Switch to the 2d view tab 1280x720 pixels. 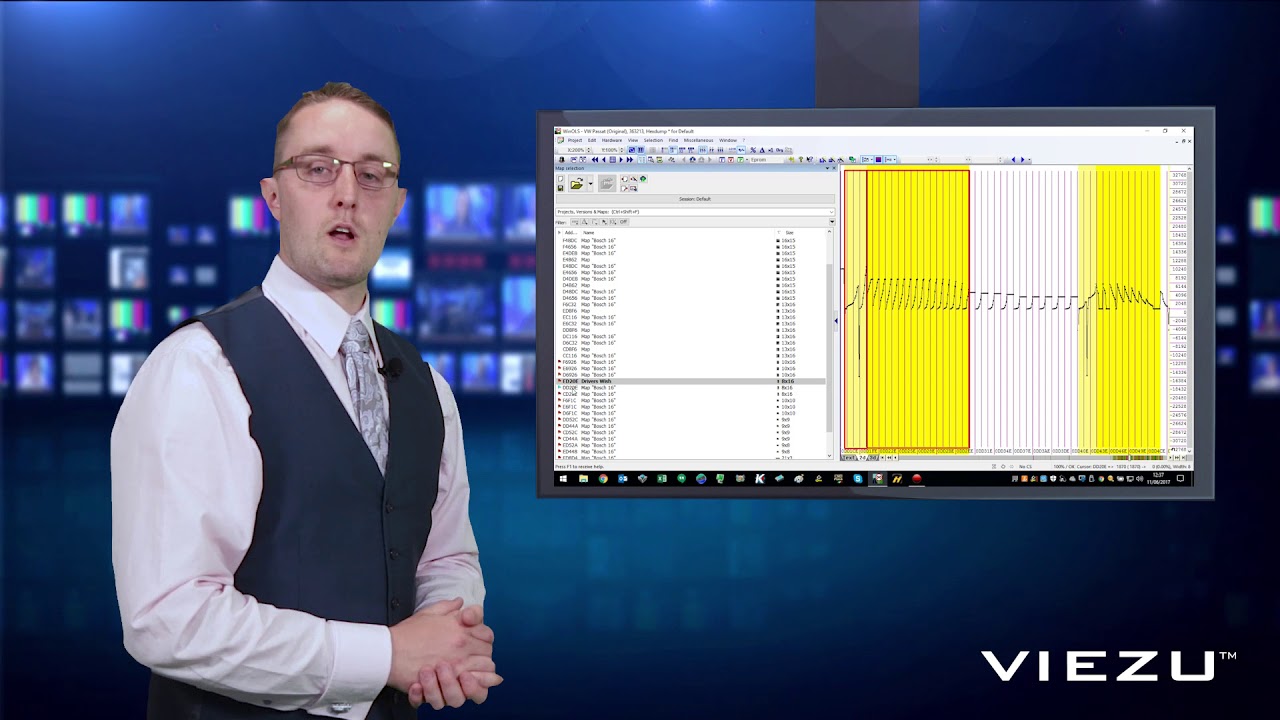[x=863, y=457]
